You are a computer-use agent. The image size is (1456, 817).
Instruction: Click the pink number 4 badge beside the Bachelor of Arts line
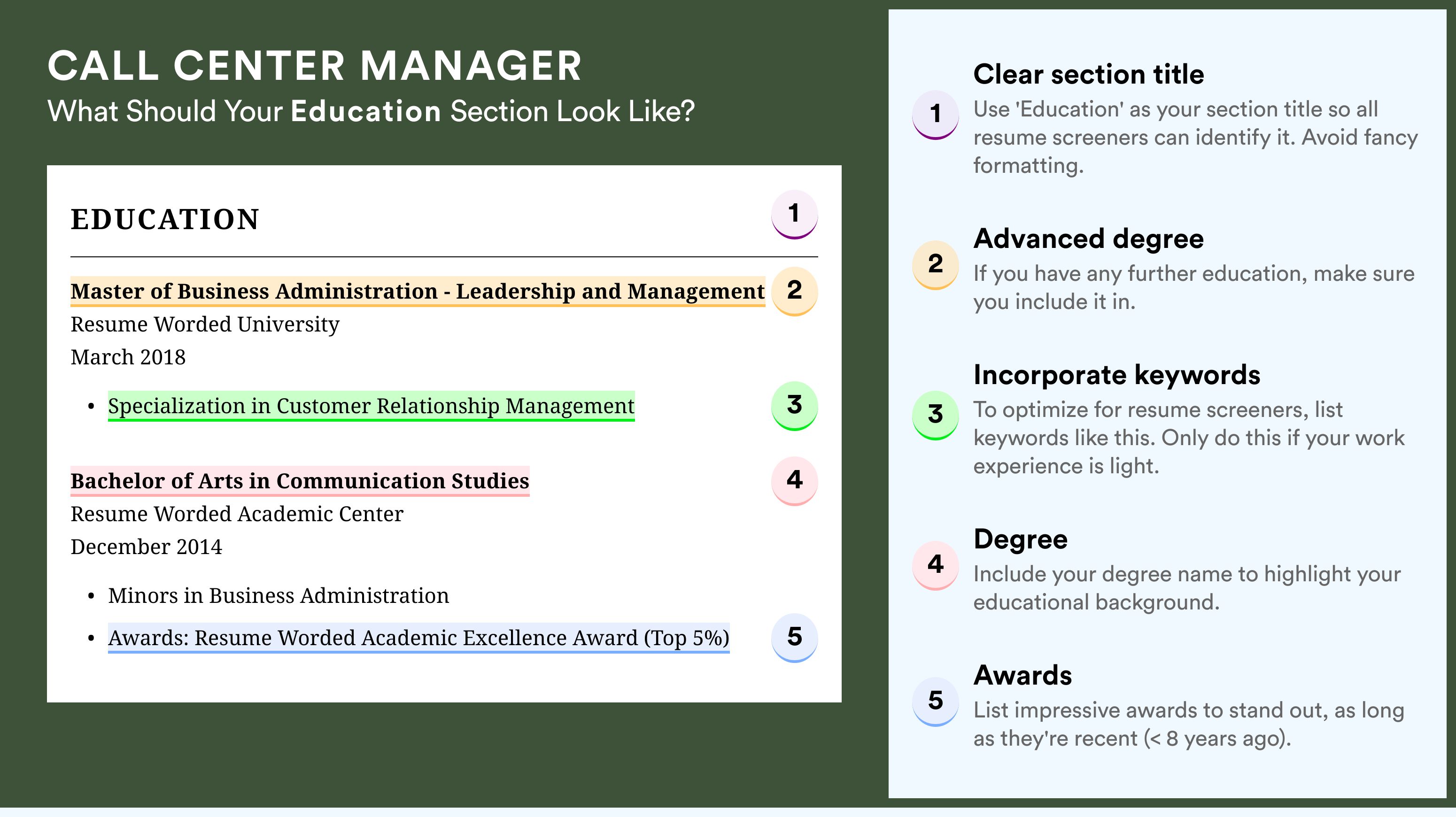pos(794,481)
